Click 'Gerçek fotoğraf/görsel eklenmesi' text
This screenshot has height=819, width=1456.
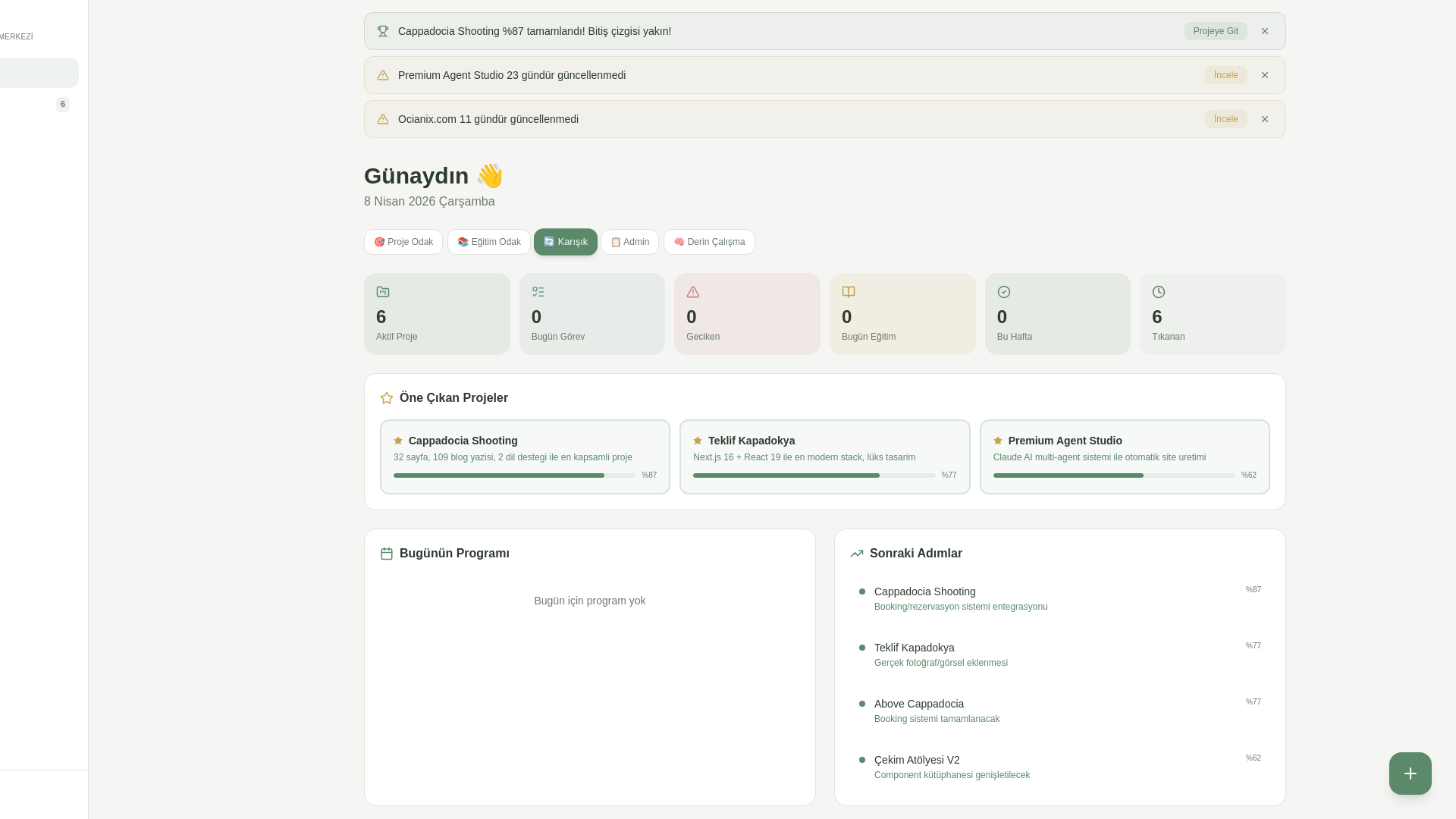point(941,663)
